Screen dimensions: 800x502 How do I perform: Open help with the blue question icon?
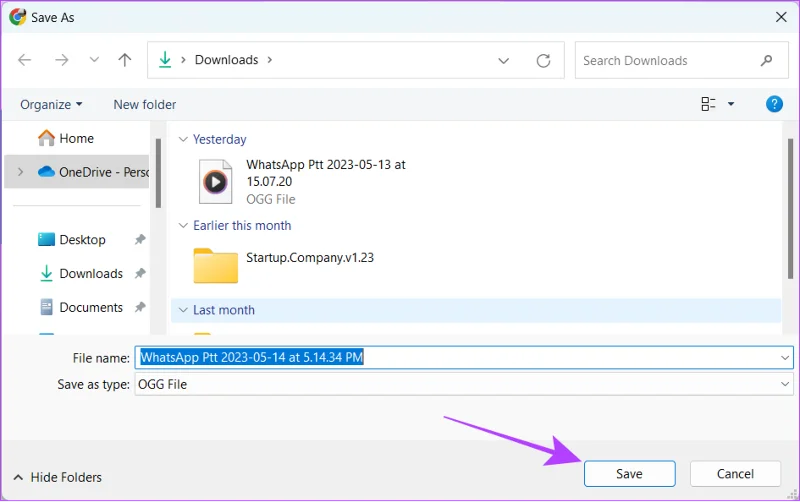tap(774, 104)
